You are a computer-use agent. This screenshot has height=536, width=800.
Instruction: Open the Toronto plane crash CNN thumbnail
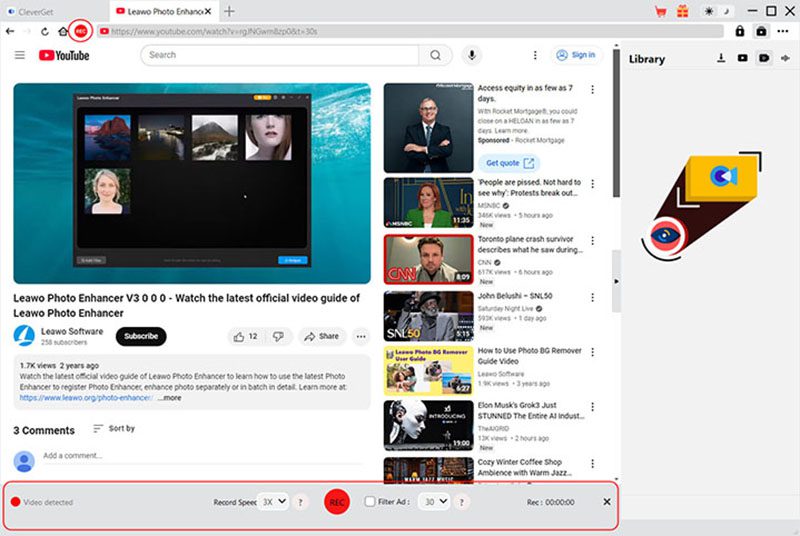428,259
